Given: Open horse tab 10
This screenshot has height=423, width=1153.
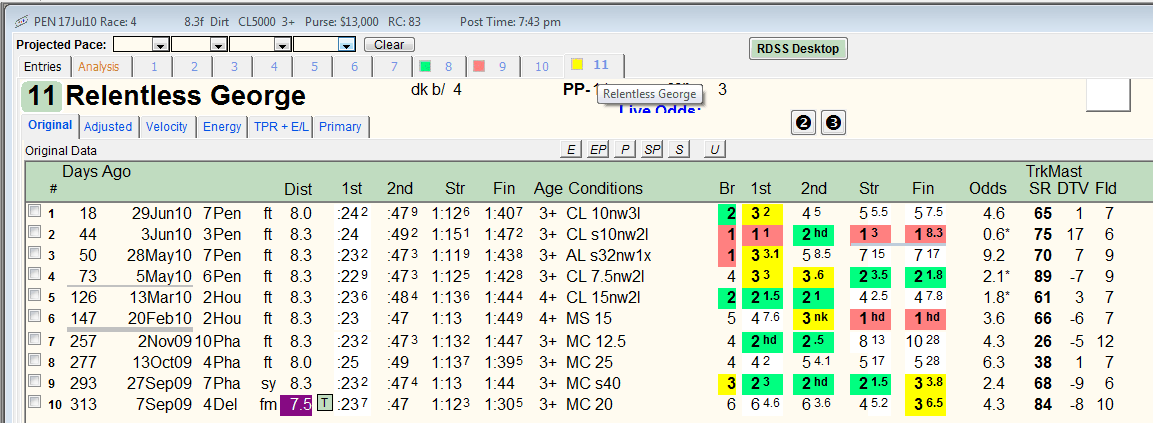Looking at the screenshot, I should [541, 66].
